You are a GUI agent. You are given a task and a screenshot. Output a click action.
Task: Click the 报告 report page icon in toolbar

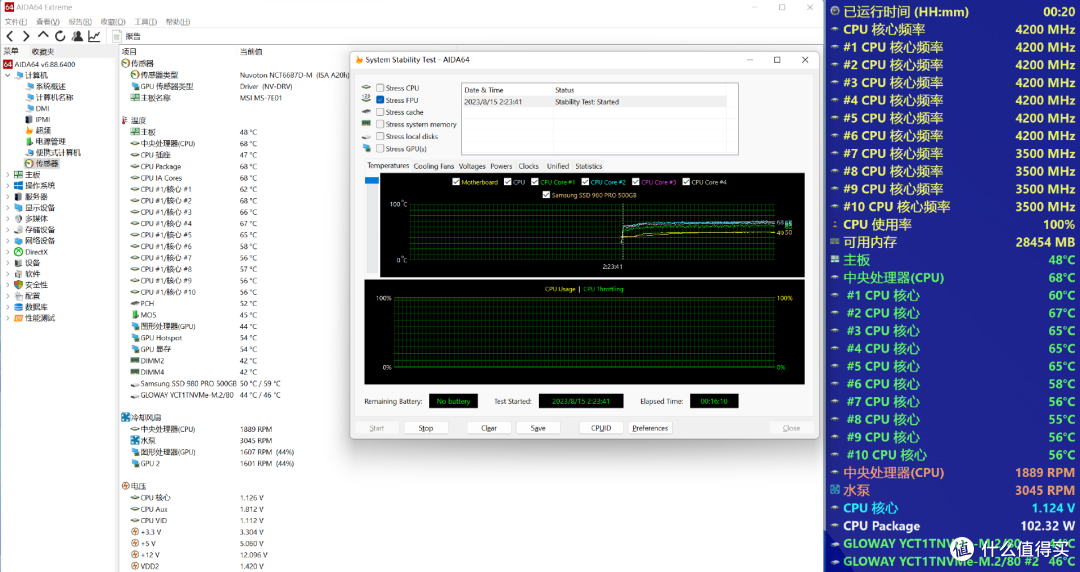tap(117, 36)
